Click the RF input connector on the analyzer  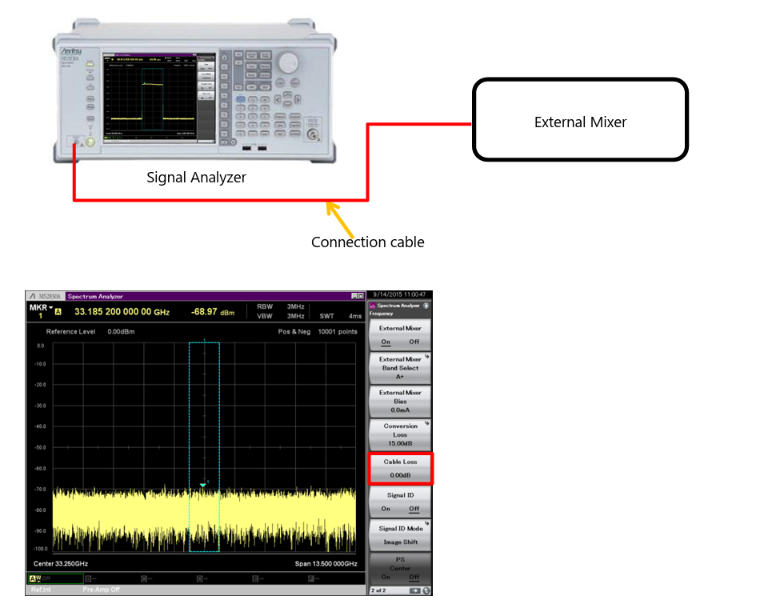[x=315, y=134]
